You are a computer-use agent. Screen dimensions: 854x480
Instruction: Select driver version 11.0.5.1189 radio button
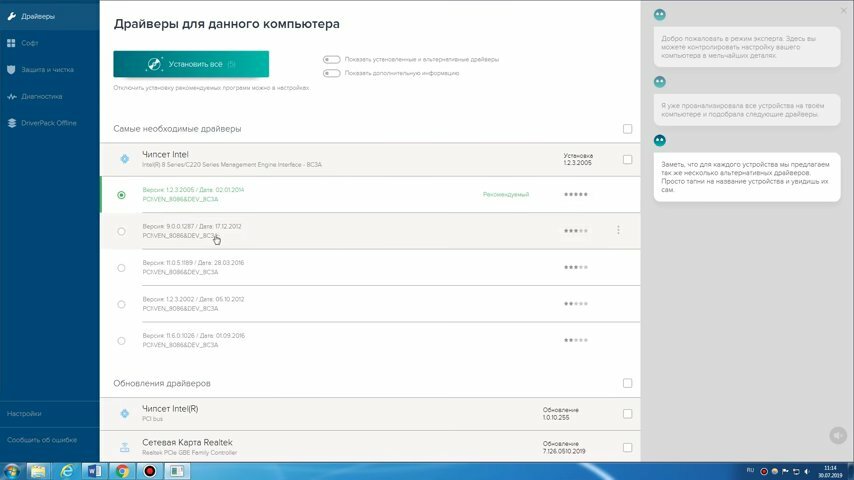pyautogui.click(x=121, y=268)
